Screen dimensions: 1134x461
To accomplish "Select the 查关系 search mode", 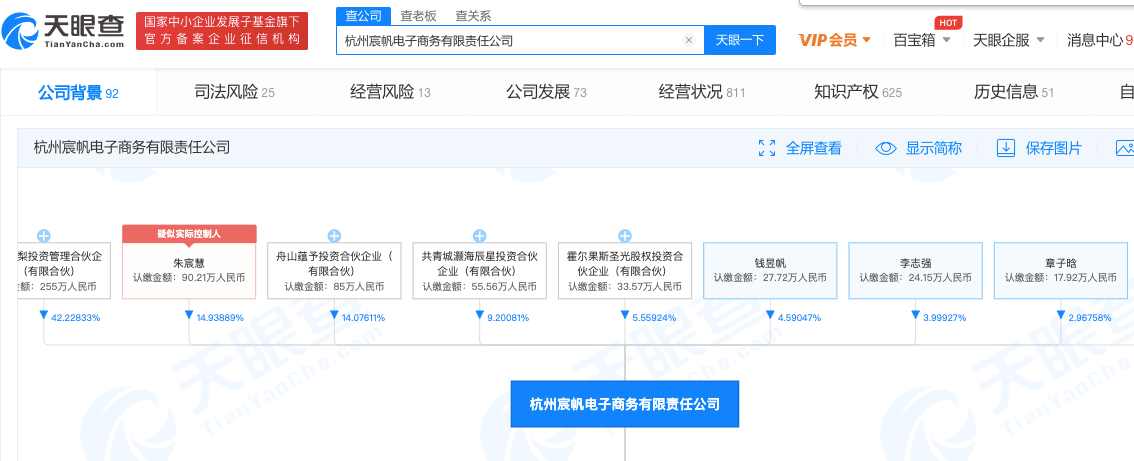I will click(x=472, y=16).
